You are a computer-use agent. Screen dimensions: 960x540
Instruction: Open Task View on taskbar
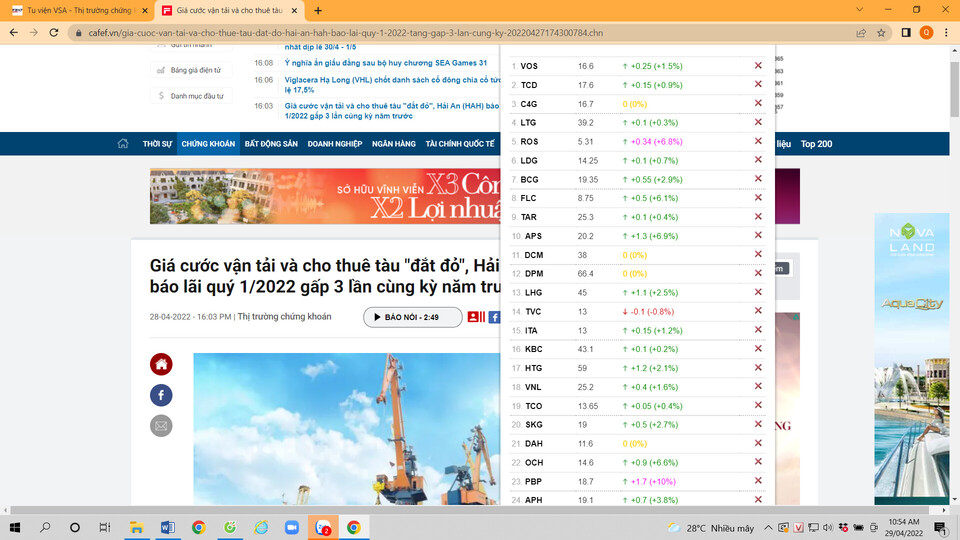tap(105, 527)
